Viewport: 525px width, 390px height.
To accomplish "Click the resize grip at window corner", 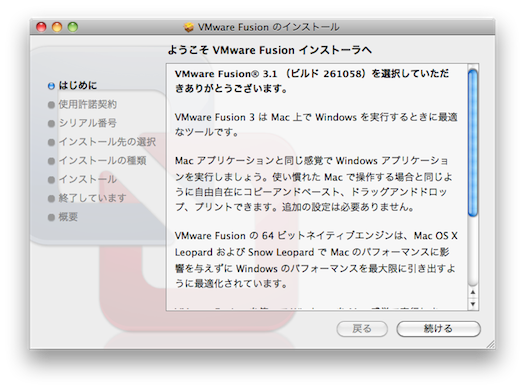I will click(491, 344).
